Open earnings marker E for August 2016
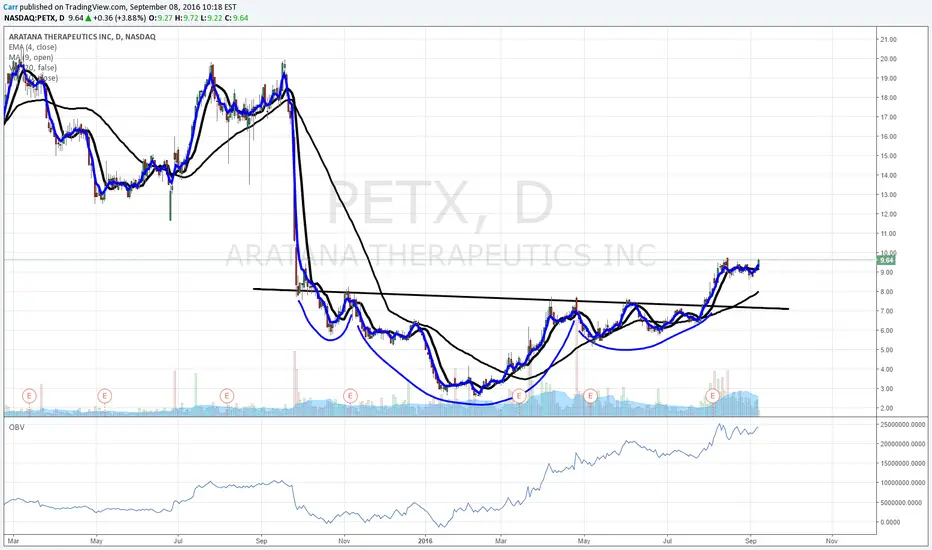Viewport: 932px width, 550px height. pos(712,395)
